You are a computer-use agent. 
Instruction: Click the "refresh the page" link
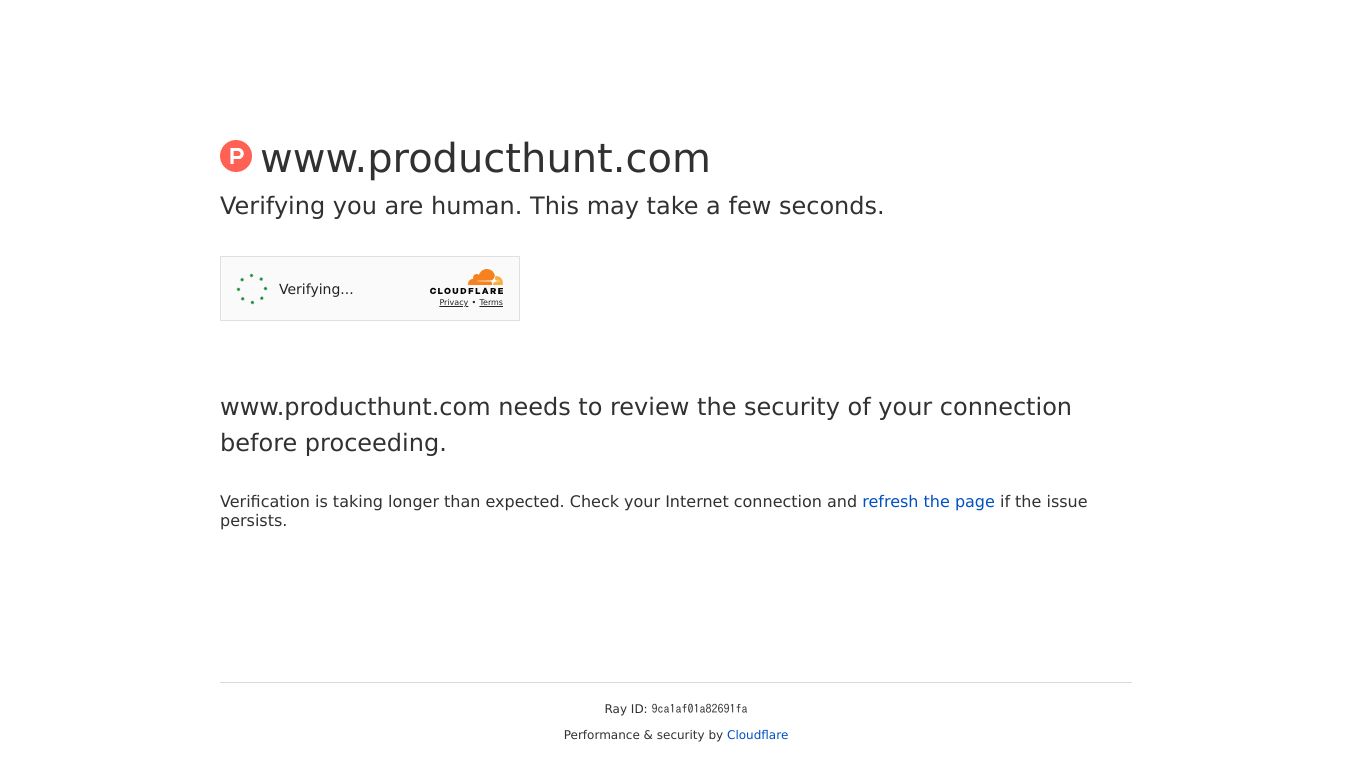point(928,502)
